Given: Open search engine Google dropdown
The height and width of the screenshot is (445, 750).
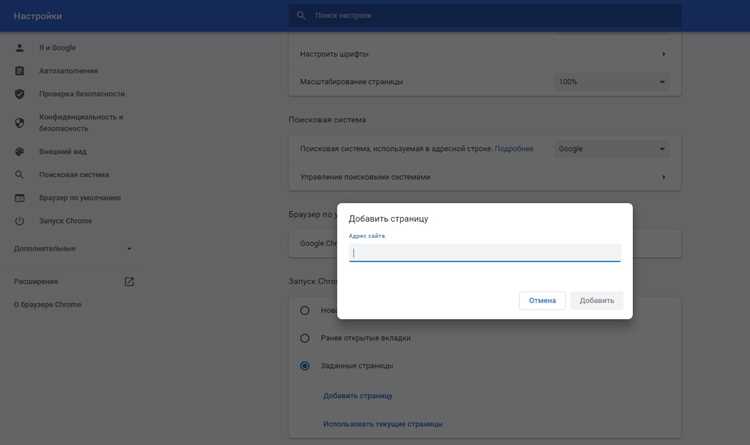Looking at the screenshot, I should click(x=612, y=149).
